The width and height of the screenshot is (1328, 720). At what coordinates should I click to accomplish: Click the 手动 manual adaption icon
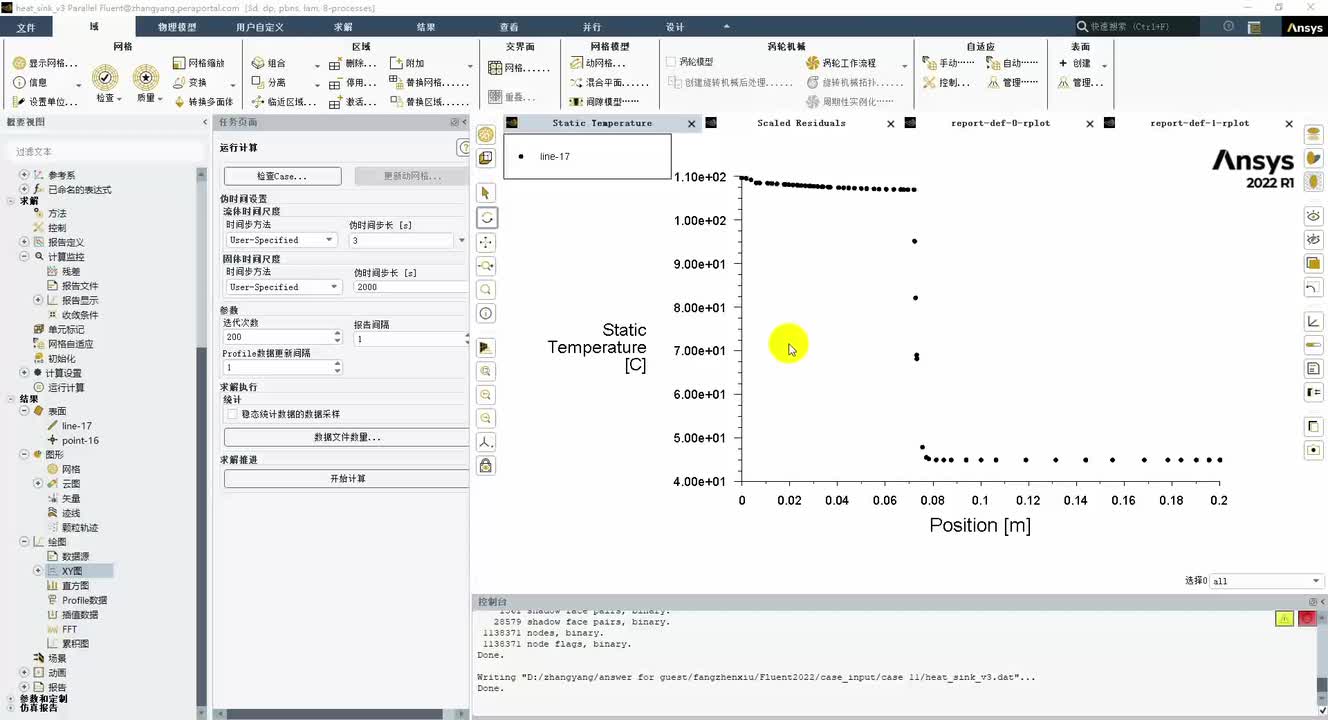click(x=930, y=63)
